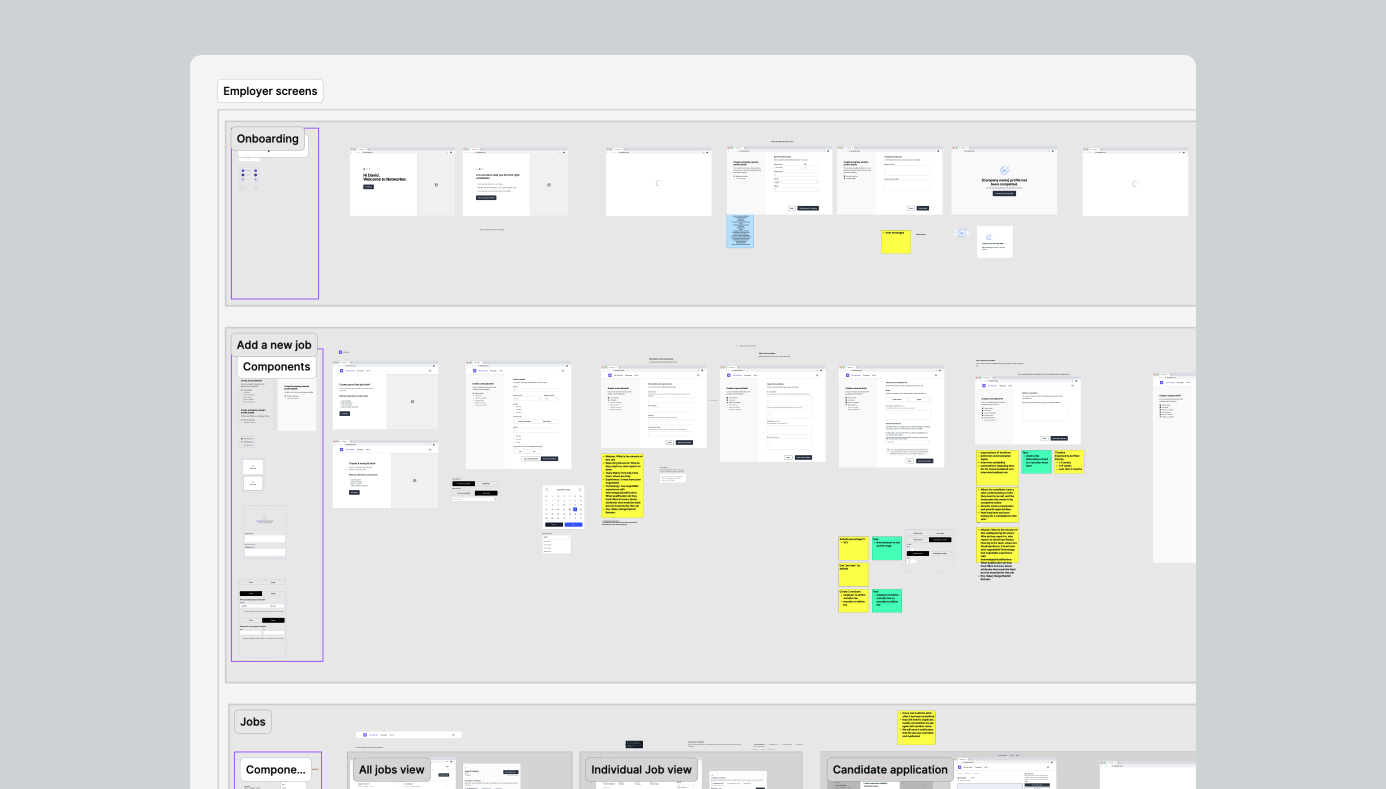Image resolution: width=1386 pixels, height=789 pixels.
Task: Select the Add a new job section title
Action: pos(274,345)
